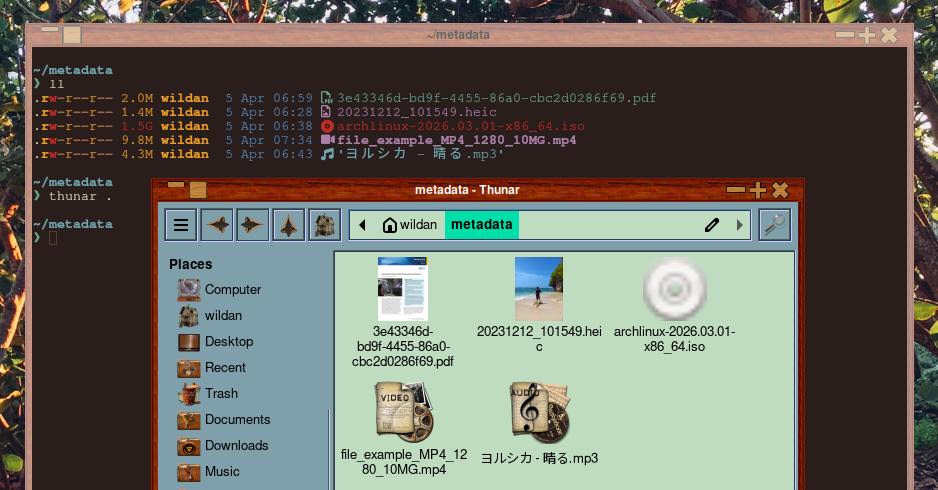Open Trash in the sidebar
This screenshot has height=490, width=938.
pyautogui.click(x=221, y=394)
